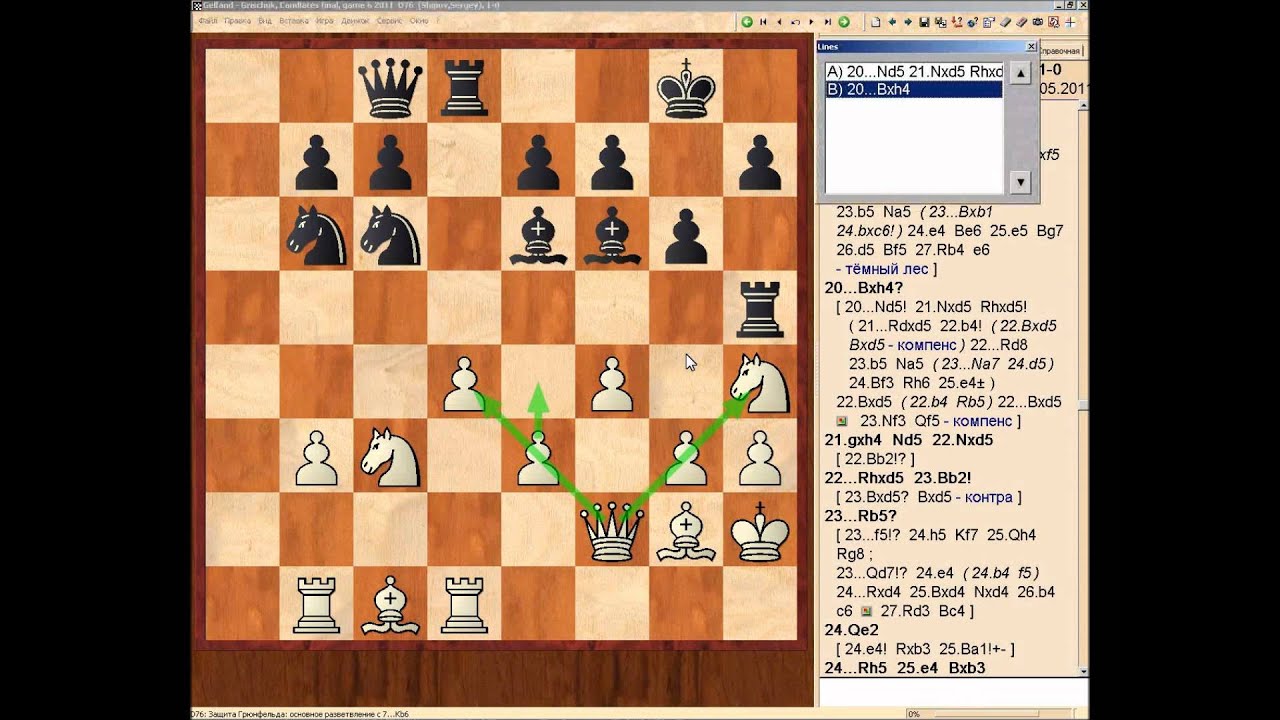The height and width of the screenshot is (720, 1280).
Task: Go to move 22...Rhxd5 in the notation
Action: 863,477
